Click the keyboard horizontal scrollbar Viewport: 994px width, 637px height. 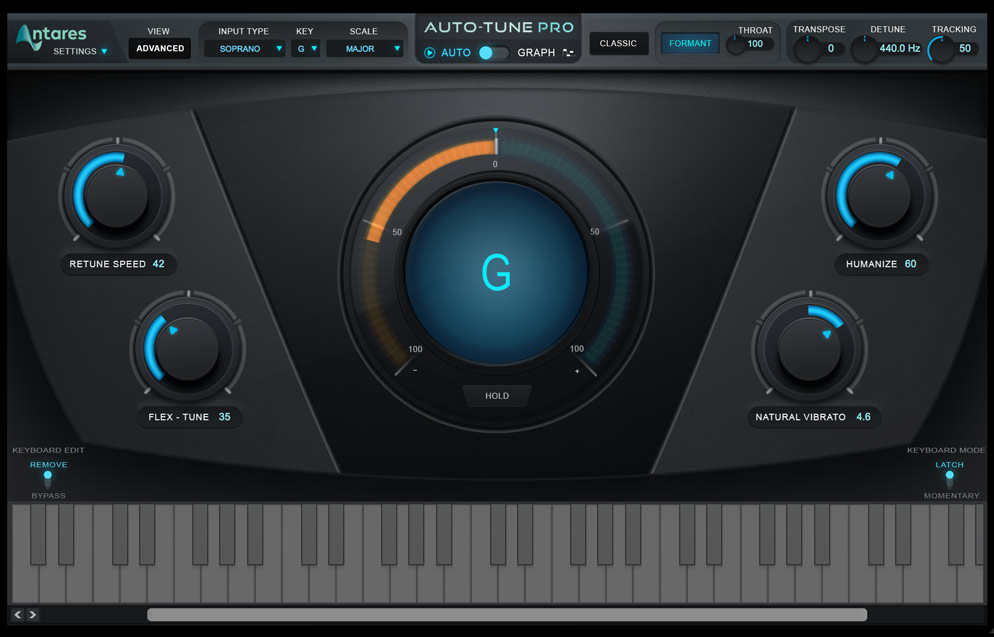pos(507,614)
